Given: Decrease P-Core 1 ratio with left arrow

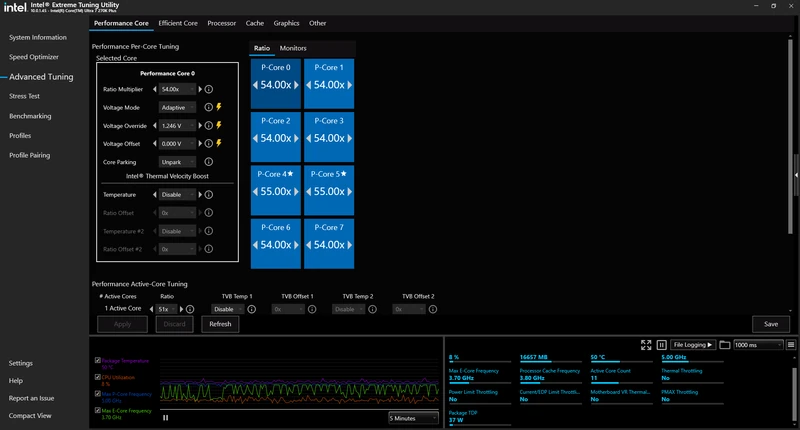Looking at the screenshot, I should coord(308,85).
